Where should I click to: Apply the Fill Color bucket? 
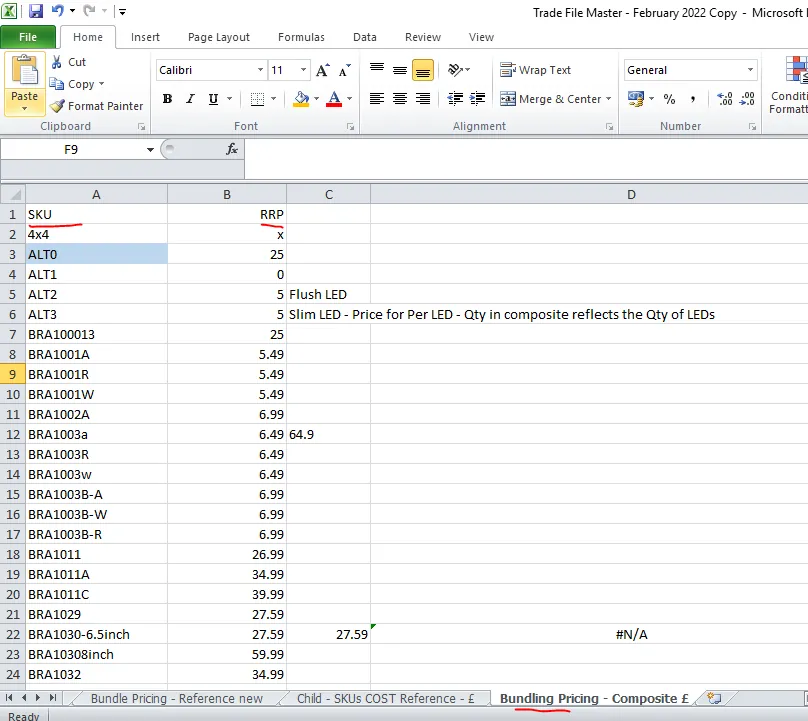(x=301, y=98)
